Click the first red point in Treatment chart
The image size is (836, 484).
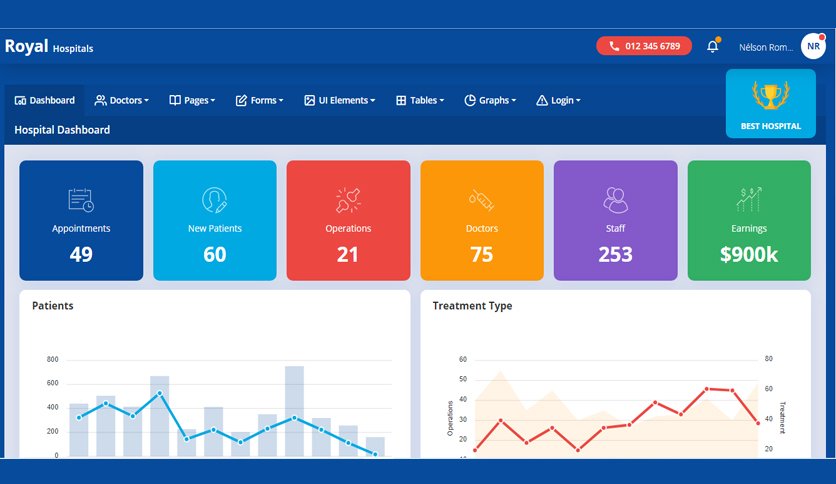tap(475, 450)
